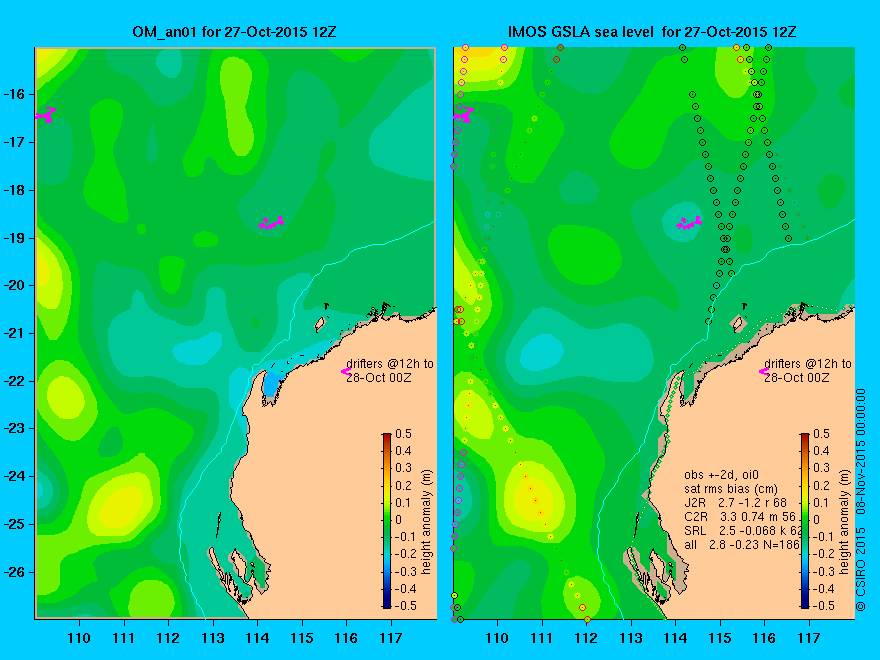Click the latitude label "-26"
The image size is (880, 660).
15,572
